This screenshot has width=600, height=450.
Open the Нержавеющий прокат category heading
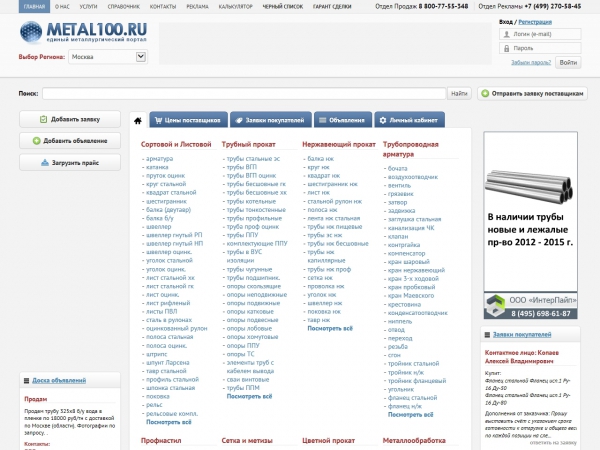[339, 144]
